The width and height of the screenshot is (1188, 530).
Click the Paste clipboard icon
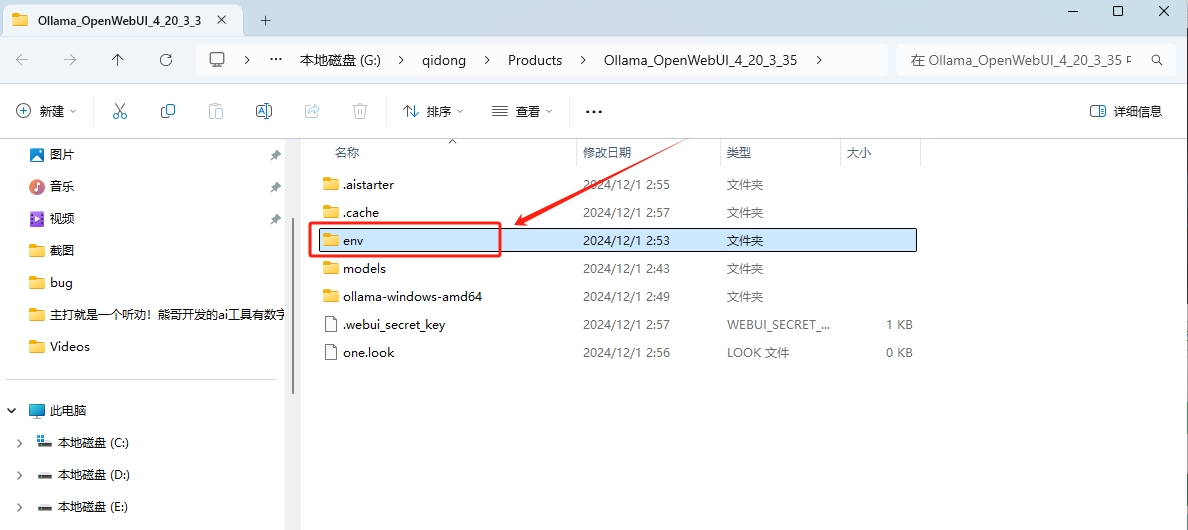click(216, 111)
